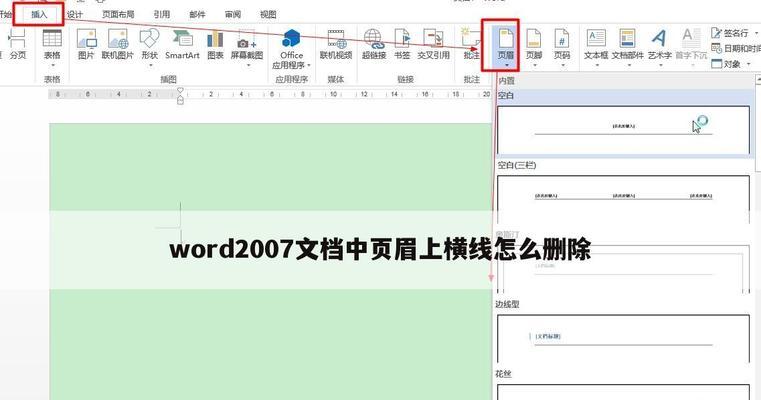
Task: Insert a 联机图片 online picture
Action: click(117, 44)
